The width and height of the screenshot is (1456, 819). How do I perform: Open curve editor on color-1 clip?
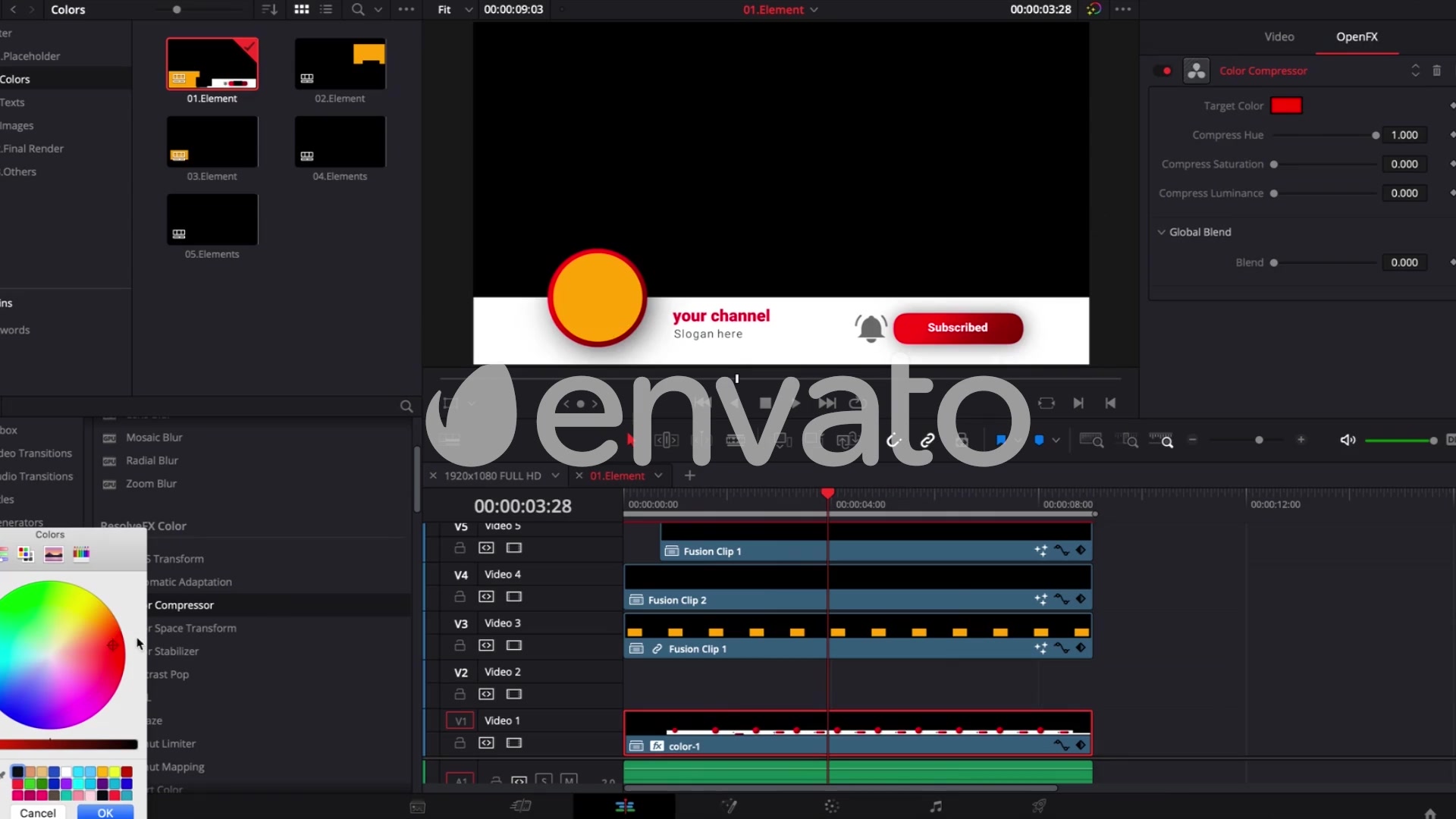pos(1061,745)
